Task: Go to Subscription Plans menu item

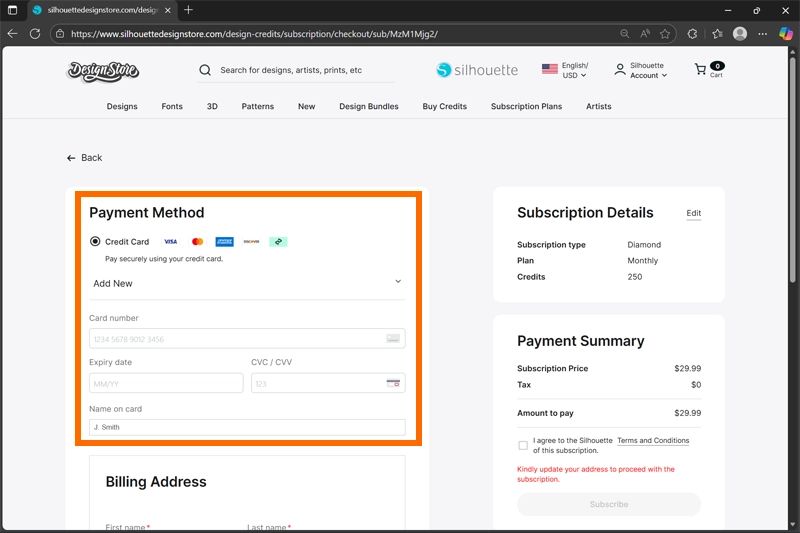Action: 526,106
